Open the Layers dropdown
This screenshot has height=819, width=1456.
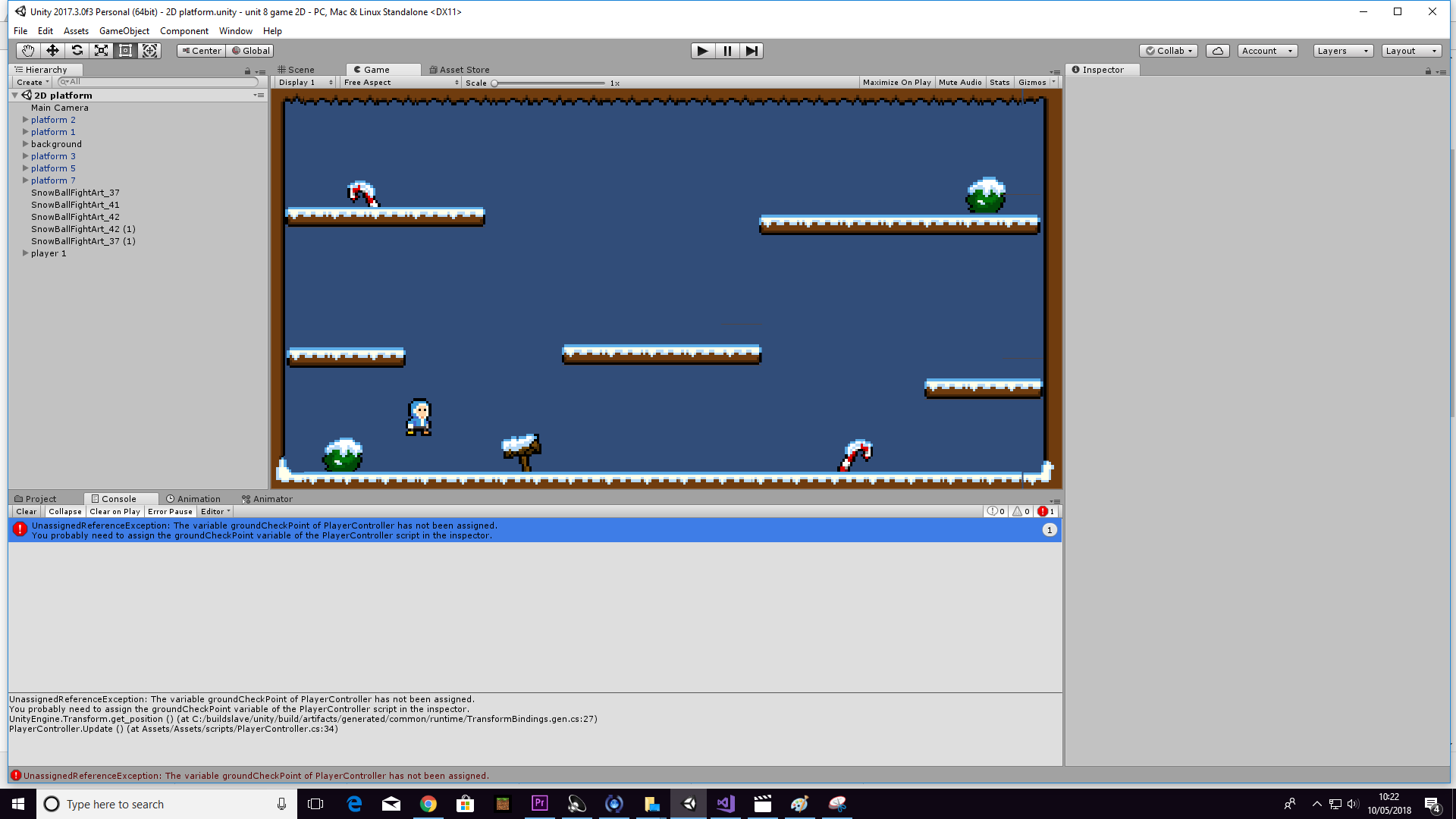[x=1343, y=51]
